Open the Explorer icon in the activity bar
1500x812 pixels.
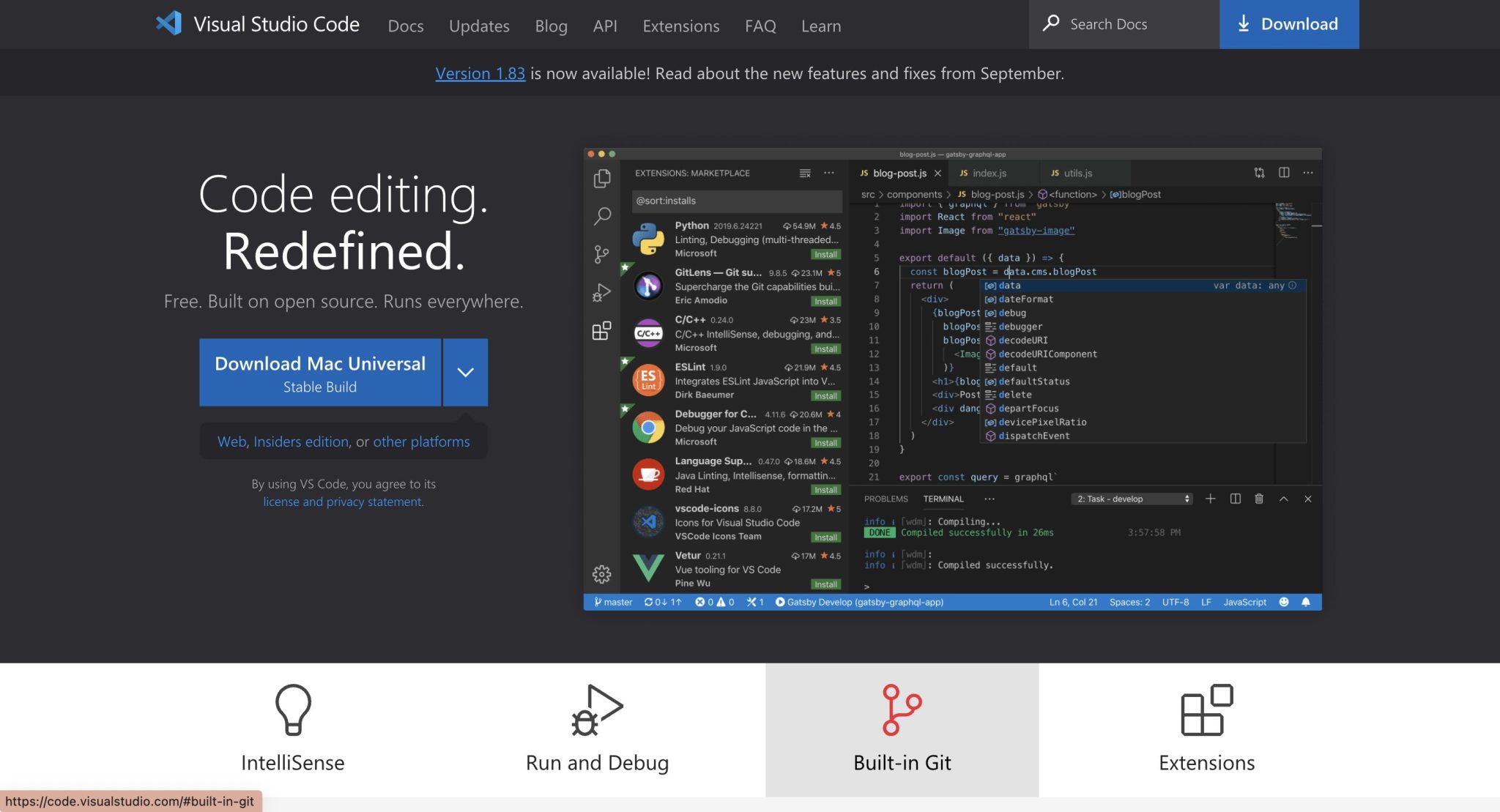(x=602, y=178)
